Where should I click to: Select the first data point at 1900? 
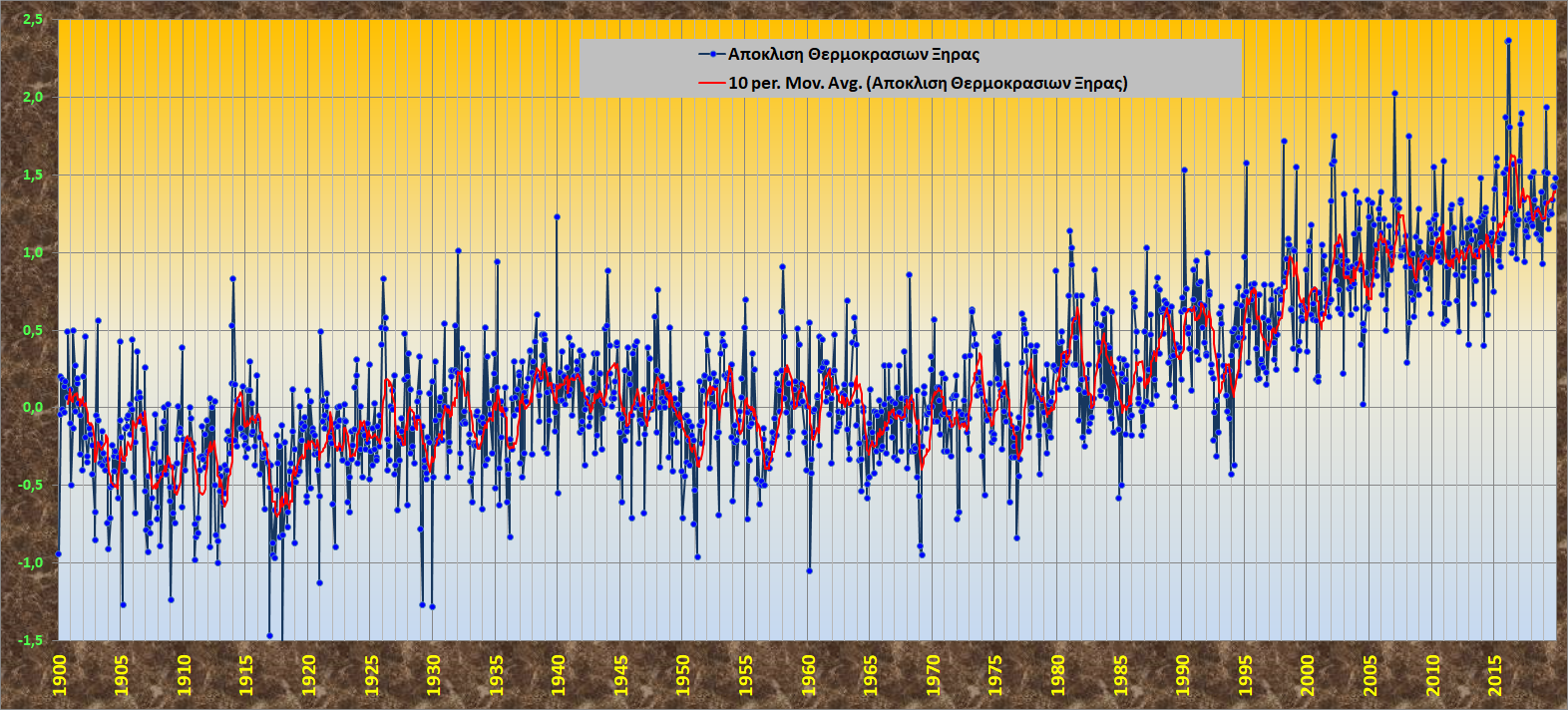tap(59, 553)
